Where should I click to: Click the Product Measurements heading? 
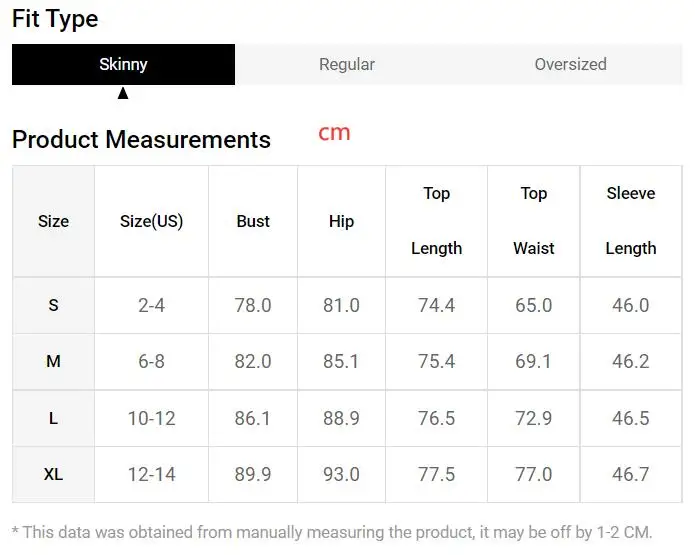(141, 140)
